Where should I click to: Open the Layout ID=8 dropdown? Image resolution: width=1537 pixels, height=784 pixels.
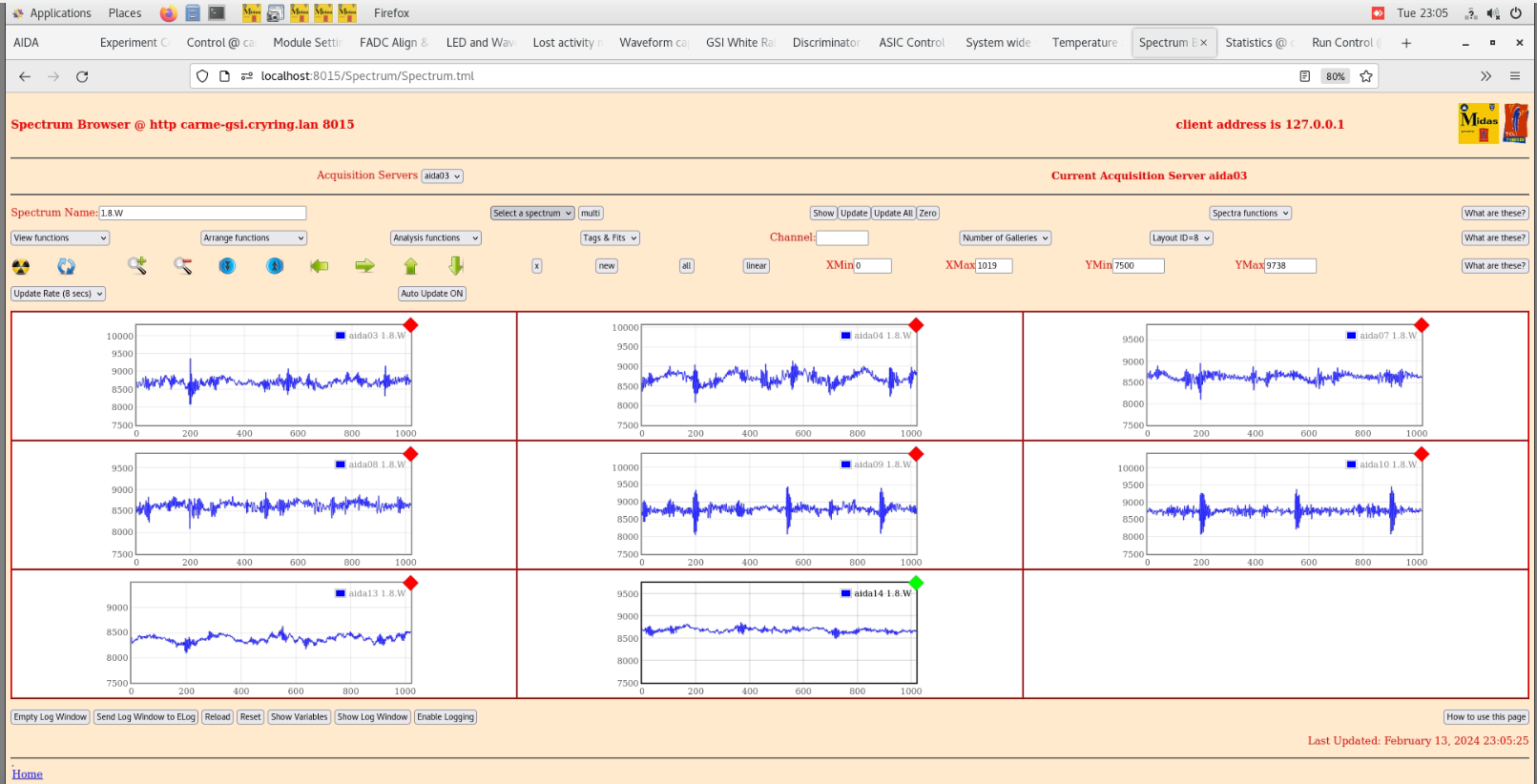click(1181, 238)
